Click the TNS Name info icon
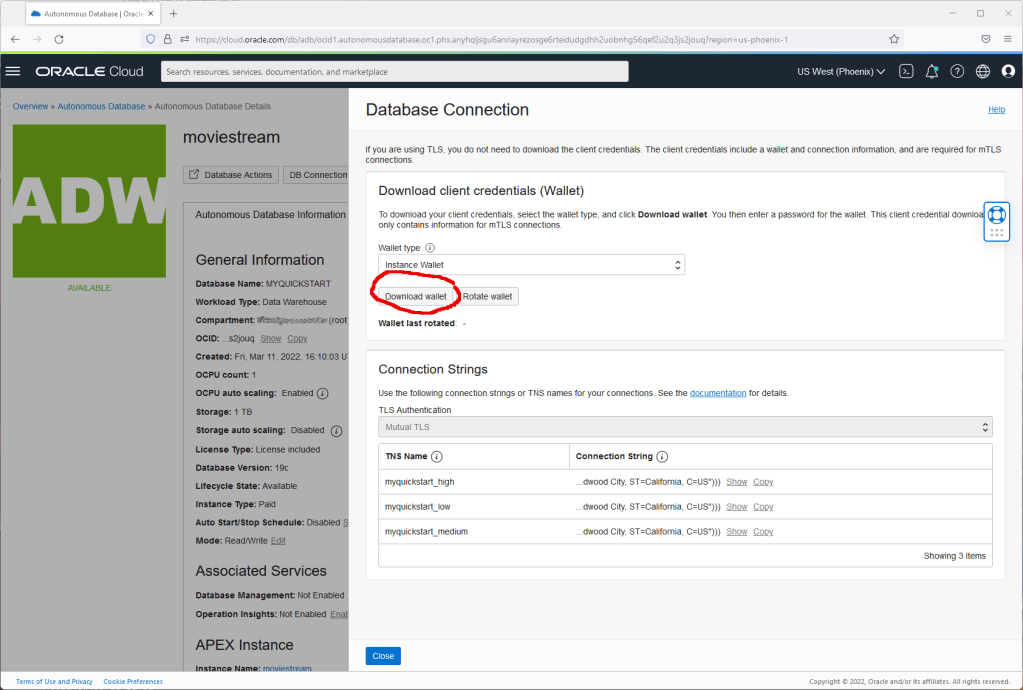Image resolution: width=1023 pixels, height=690 pixels. click(437, 457)
